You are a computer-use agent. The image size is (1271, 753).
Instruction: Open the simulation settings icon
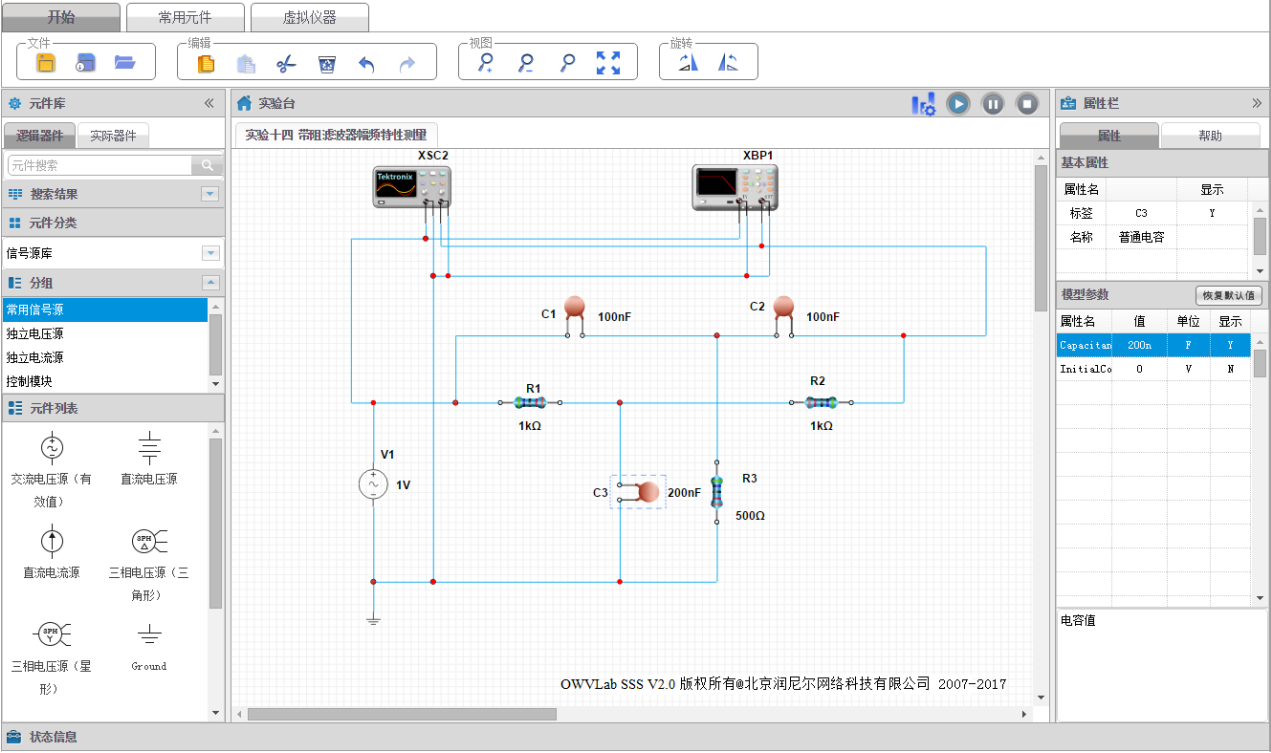pyautogui.click(x=923, y=103)
